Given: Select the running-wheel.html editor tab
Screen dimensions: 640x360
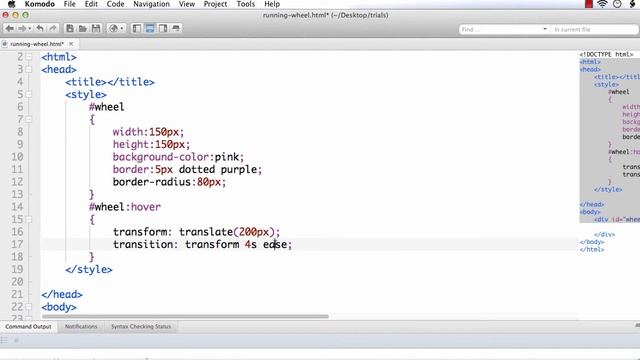Looking at the screenshot, I should point(37,44).
